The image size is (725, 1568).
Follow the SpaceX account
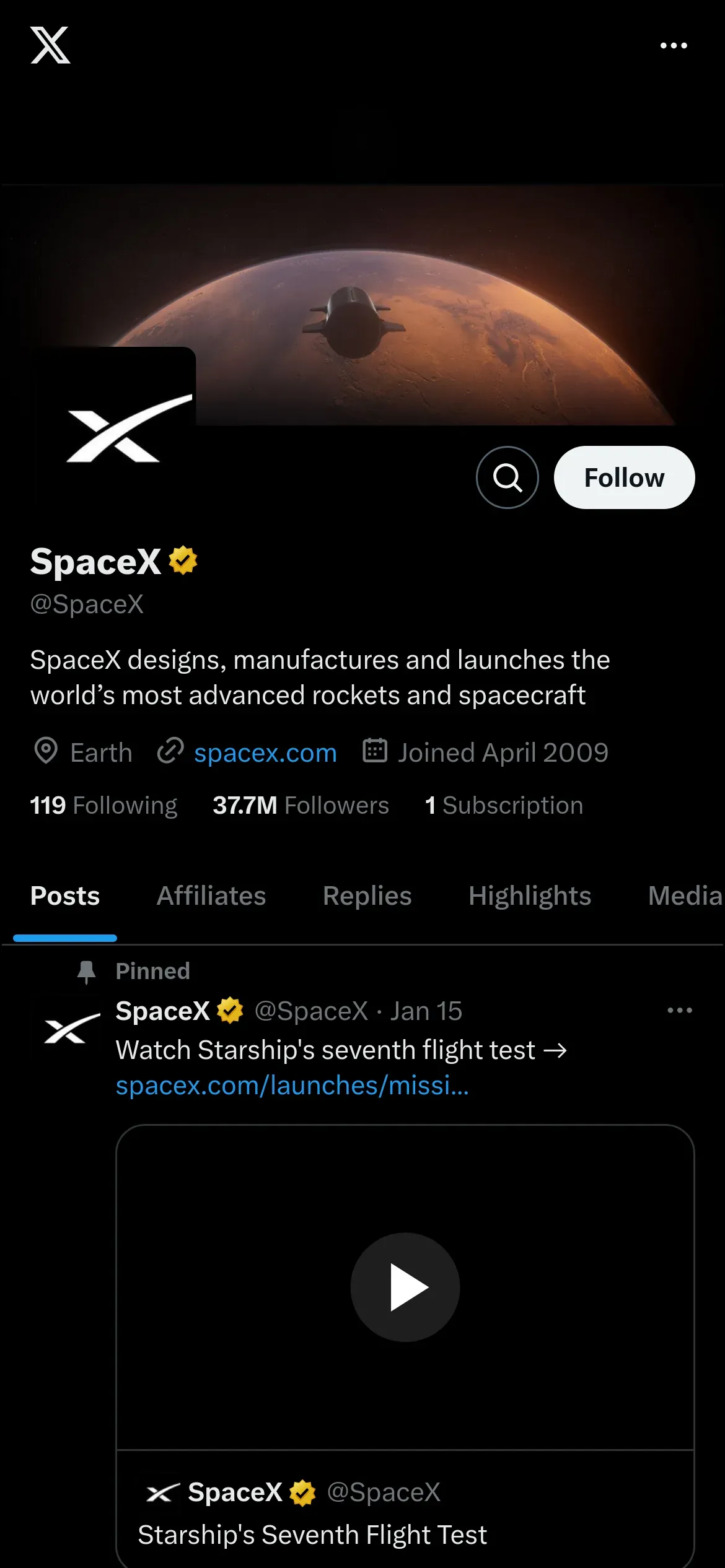coord(624,477)
